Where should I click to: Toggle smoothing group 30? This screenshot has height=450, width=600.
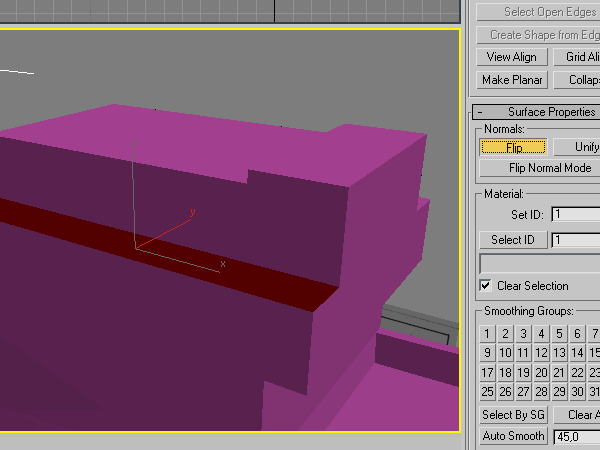pyautogui.click(x=577, y=391)
